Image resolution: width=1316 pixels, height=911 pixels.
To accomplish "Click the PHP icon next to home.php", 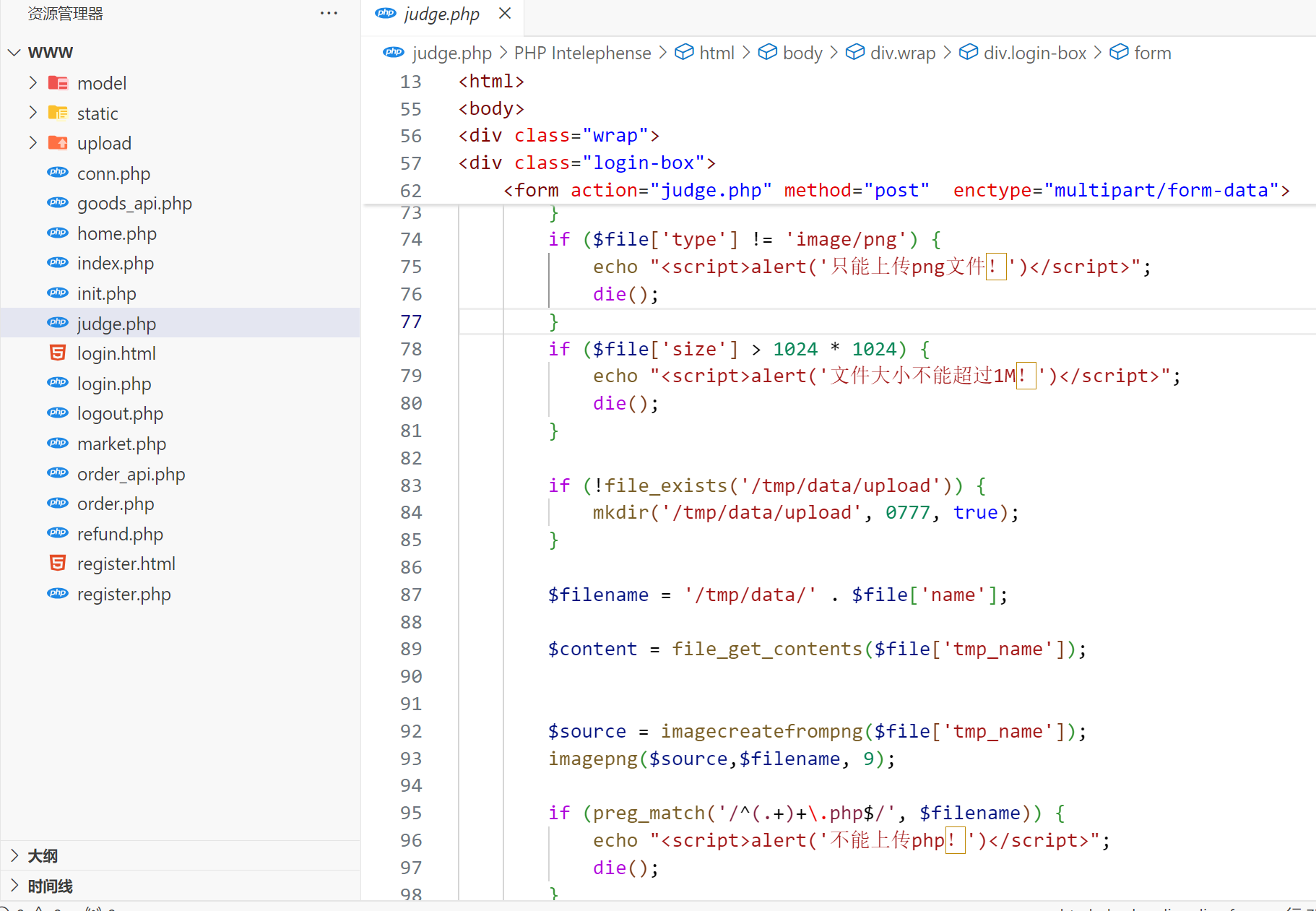I will [x=58, y=233].
